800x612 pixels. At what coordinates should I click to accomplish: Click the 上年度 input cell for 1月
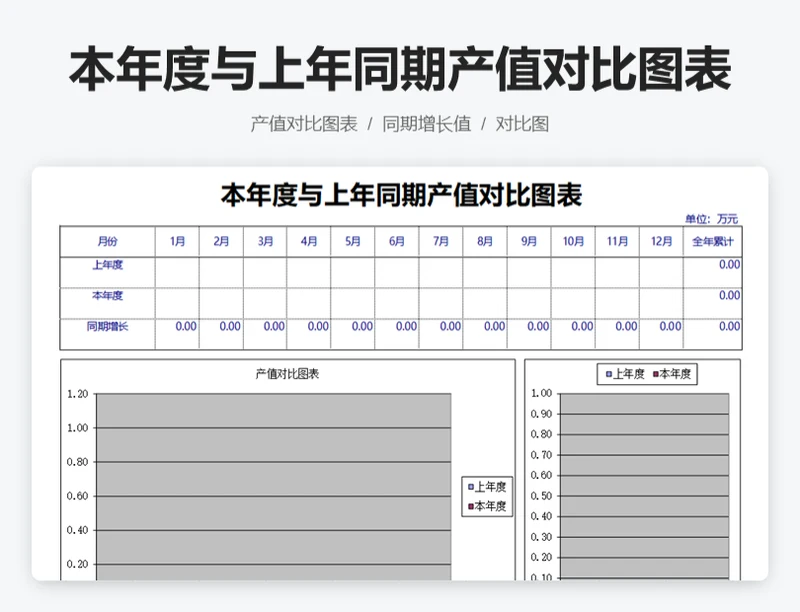pyautogui.click(x=177, y=272)
